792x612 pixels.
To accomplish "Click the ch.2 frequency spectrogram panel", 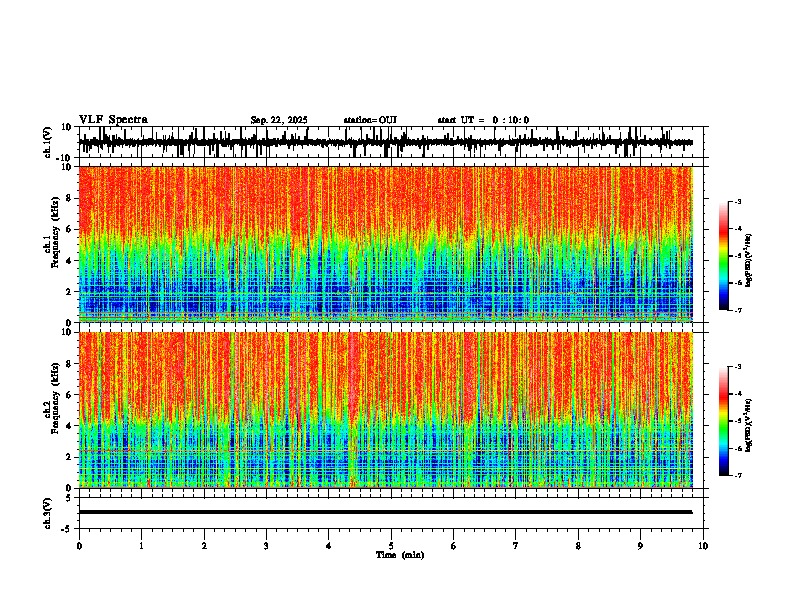I will tap(385, 410).
